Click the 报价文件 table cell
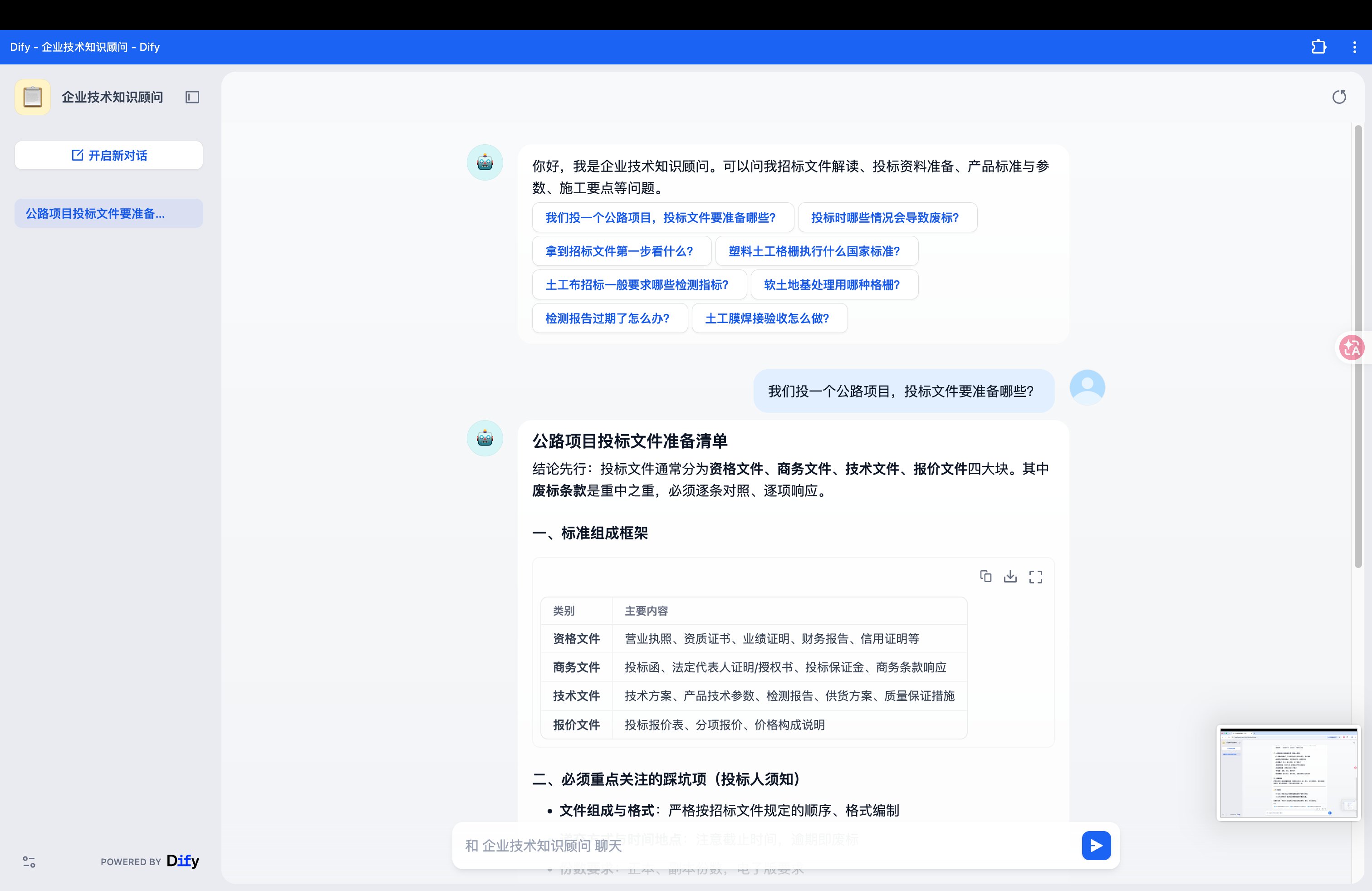This screenshot has height=891, width=1372. (577, 725)
